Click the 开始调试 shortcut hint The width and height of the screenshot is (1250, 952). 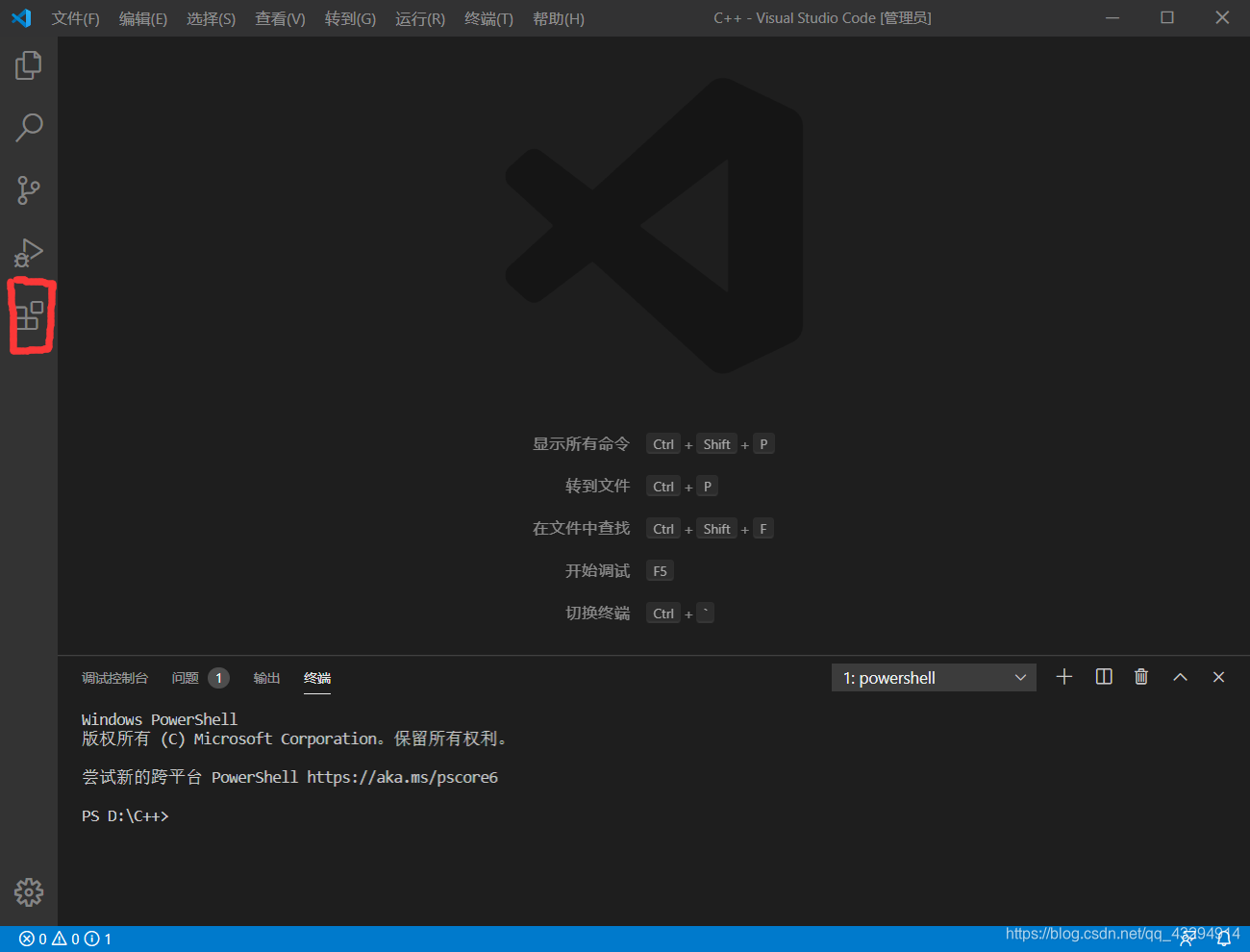pos(597,570)
